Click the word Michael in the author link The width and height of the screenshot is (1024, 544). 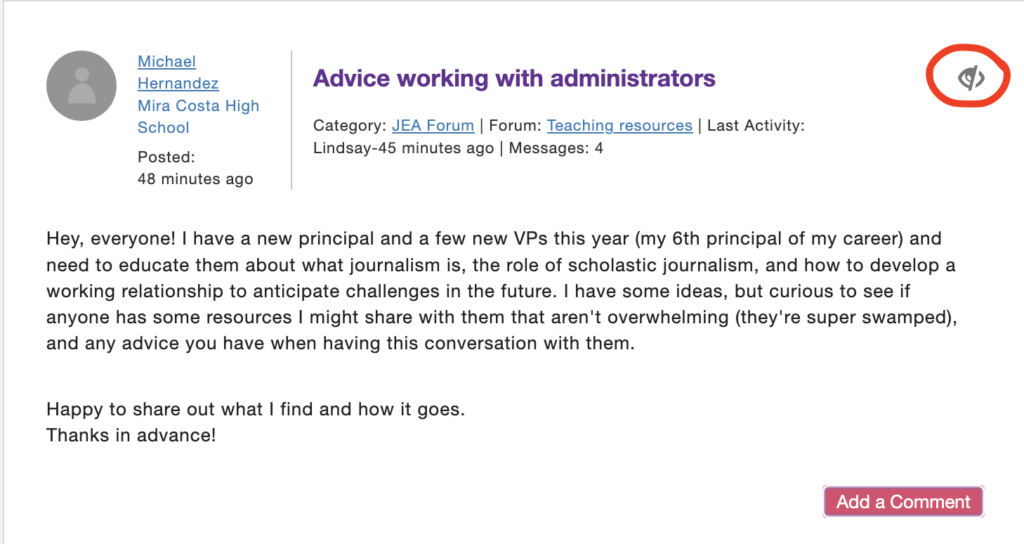167,61
